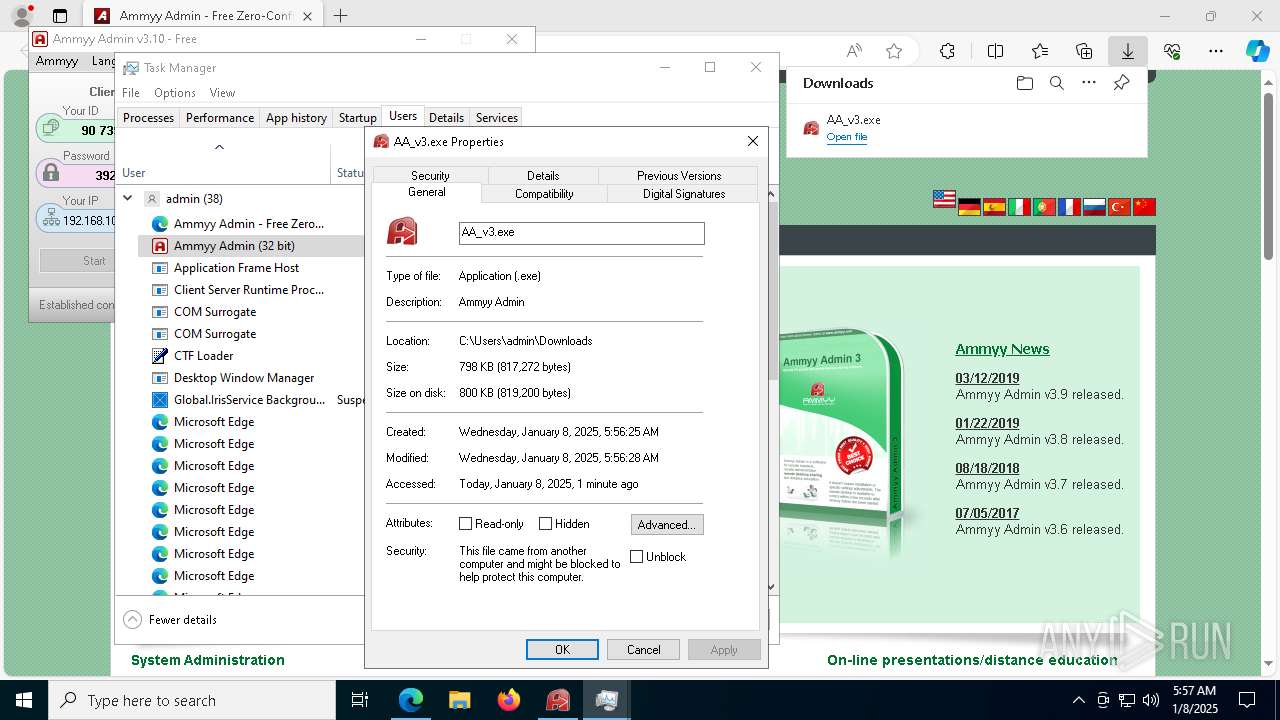The image size is (1280, 720).
Task: Open the Compatibility tab
Action: (x=544, y=193)
